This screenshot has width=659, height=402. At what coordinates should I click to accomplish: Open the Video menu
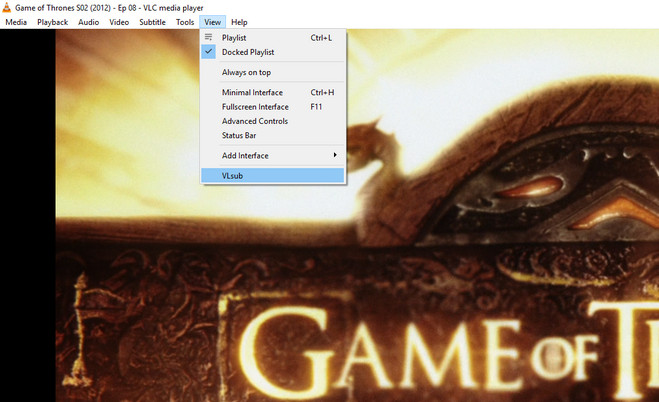tap(119, 22)
